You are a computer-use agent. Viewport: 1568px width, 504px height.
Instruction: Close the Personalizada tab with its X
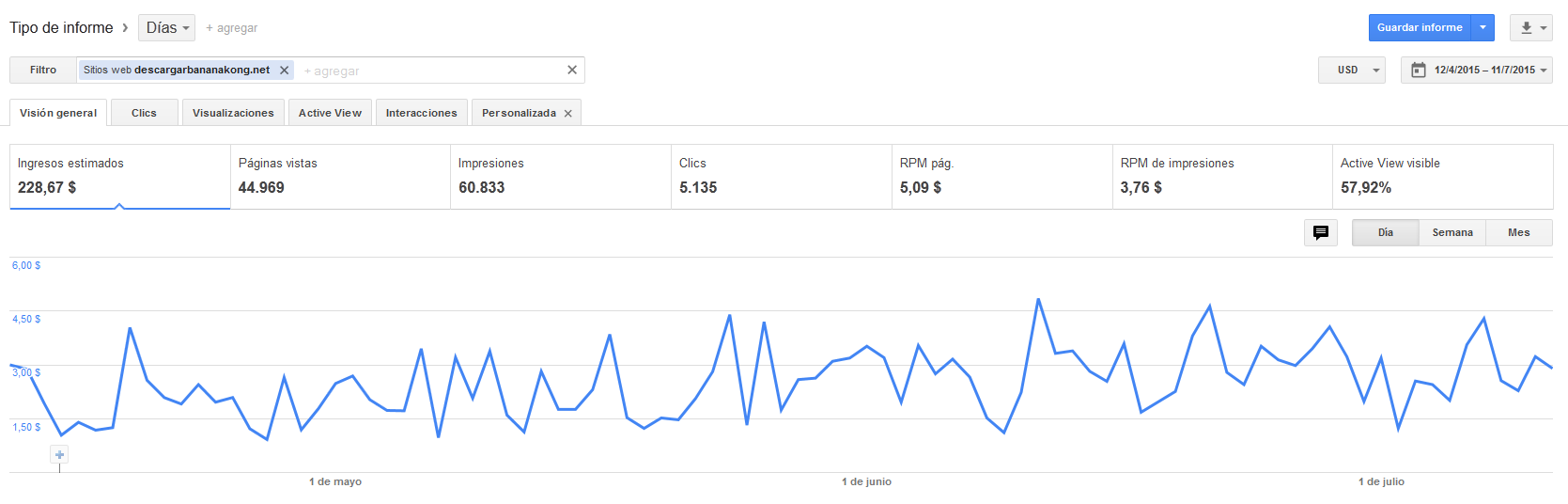[567, 114]
